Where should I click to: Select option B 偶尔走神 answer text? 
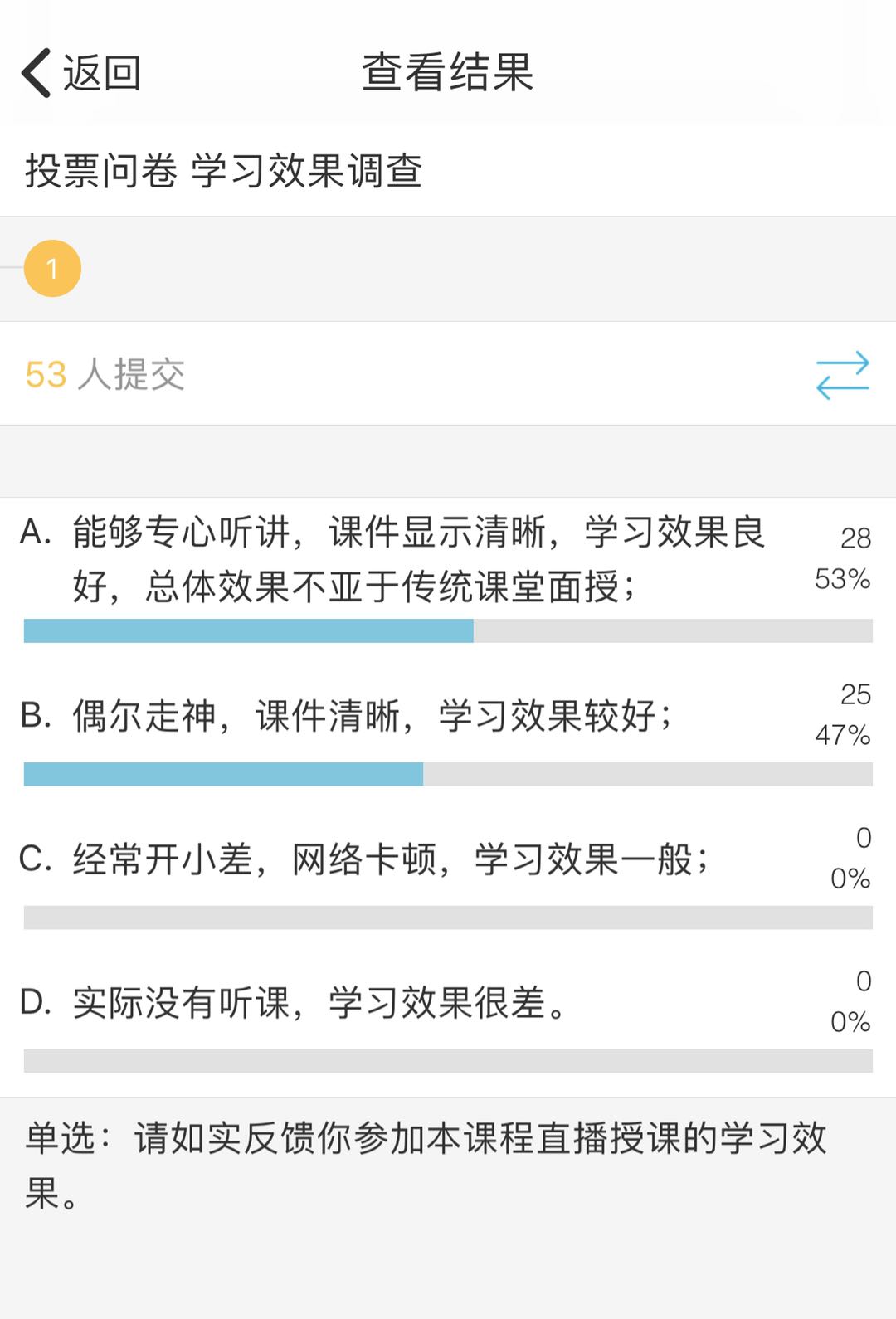click(x=372, y=715)
